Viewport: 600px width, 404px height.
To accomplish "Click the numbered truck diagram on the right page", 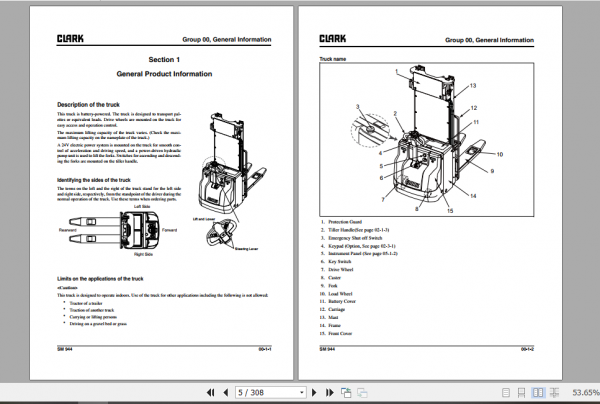I will click(x=427, y=140).
